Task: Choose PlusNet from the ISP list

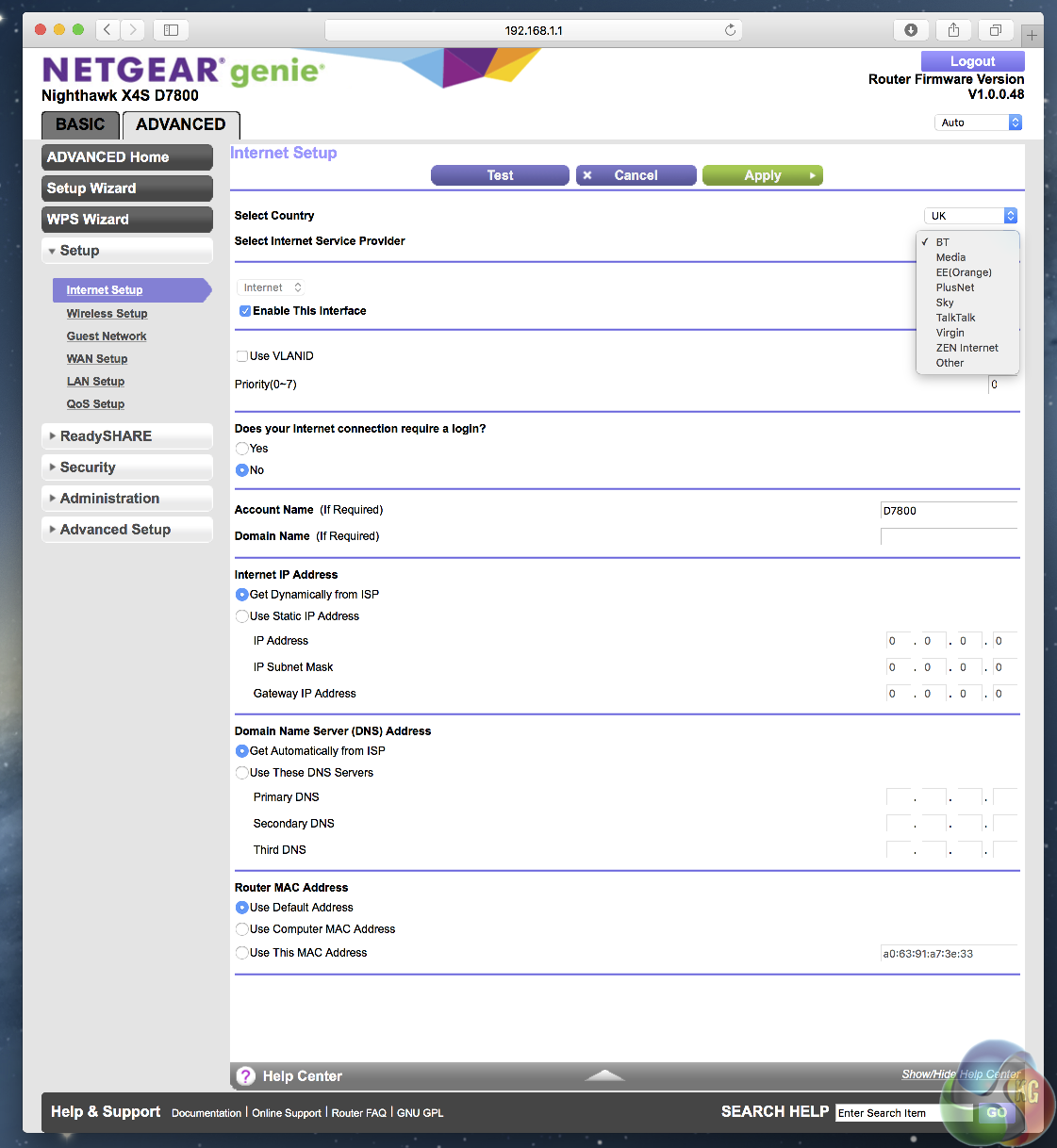Action: point(967,287)
